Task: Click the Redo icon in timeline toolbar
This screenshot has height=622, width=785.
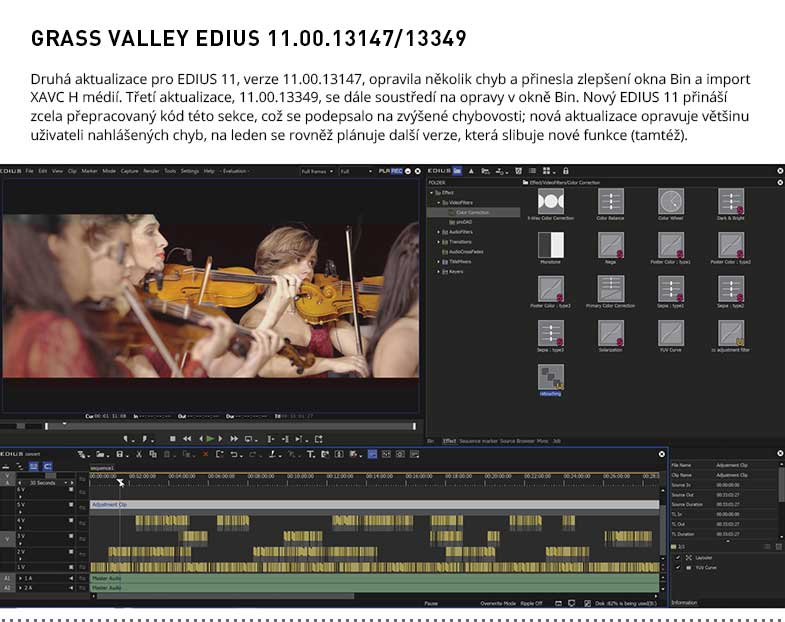Action: coord(253,454)
